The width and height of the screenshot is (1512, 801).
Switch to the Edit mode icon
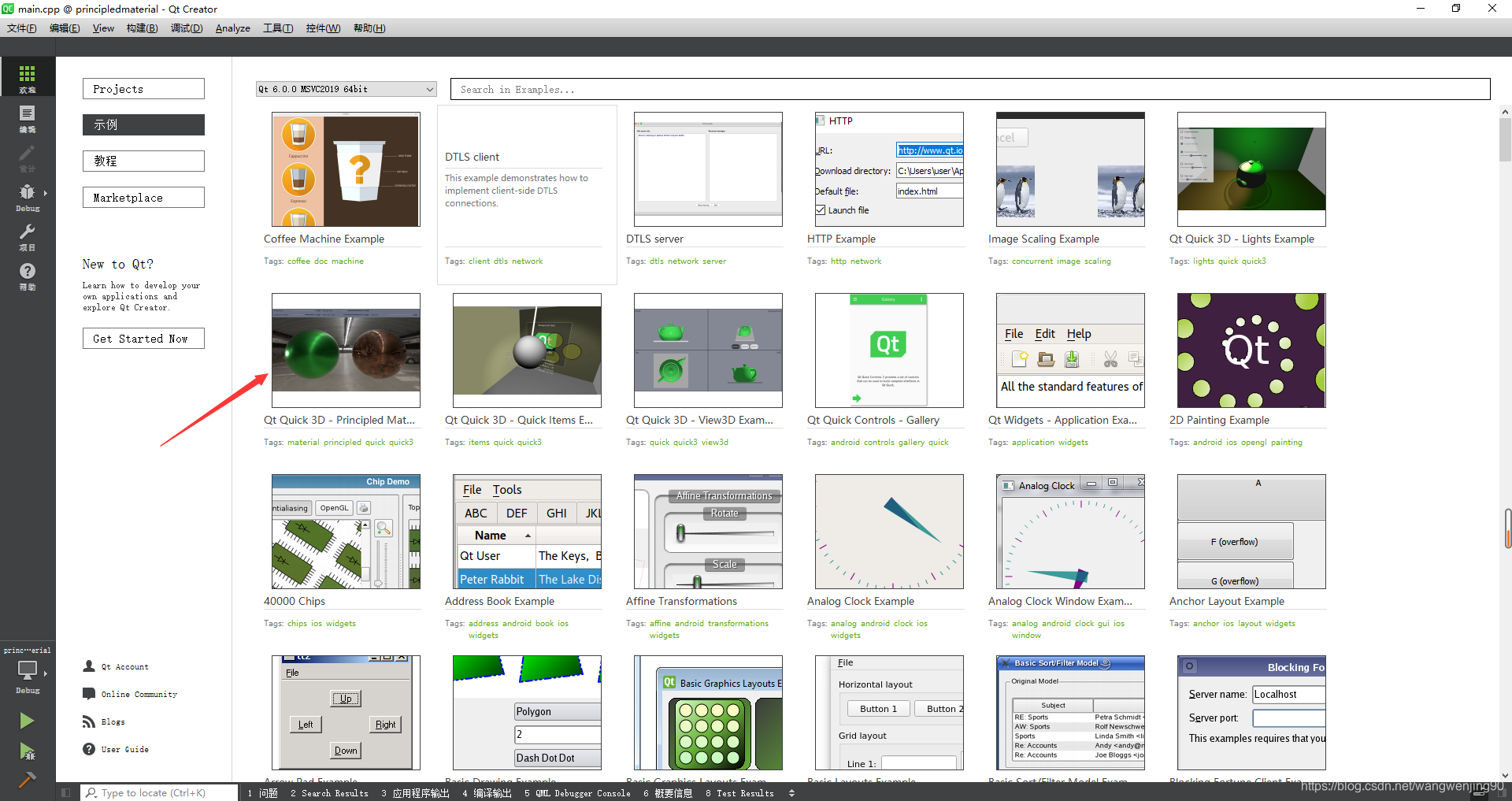(x=27, y=114)
